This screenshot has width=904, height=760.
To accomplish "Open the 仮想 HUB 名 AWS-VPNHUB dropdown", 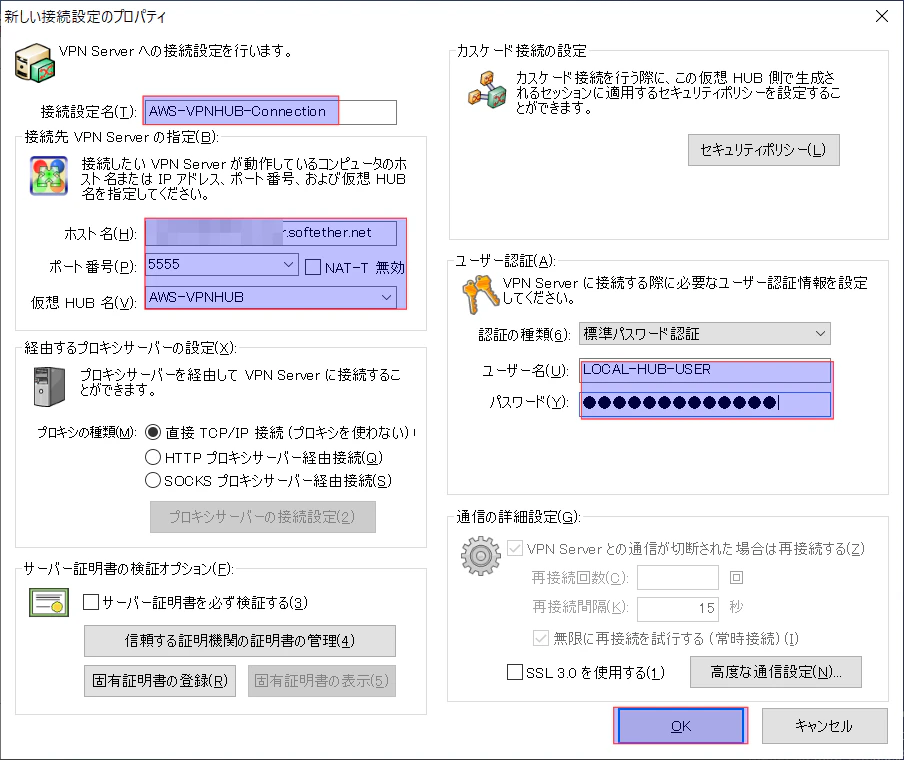I will coord(386,298).
